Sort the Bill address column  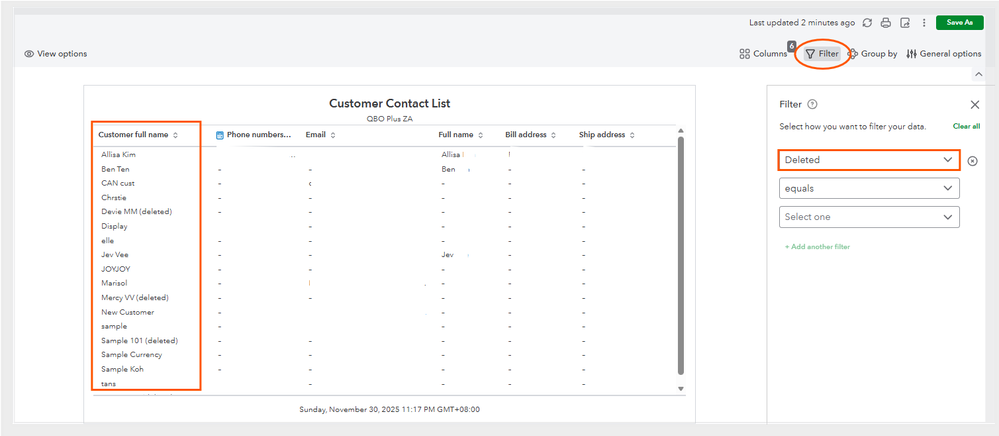click(552, 135)
